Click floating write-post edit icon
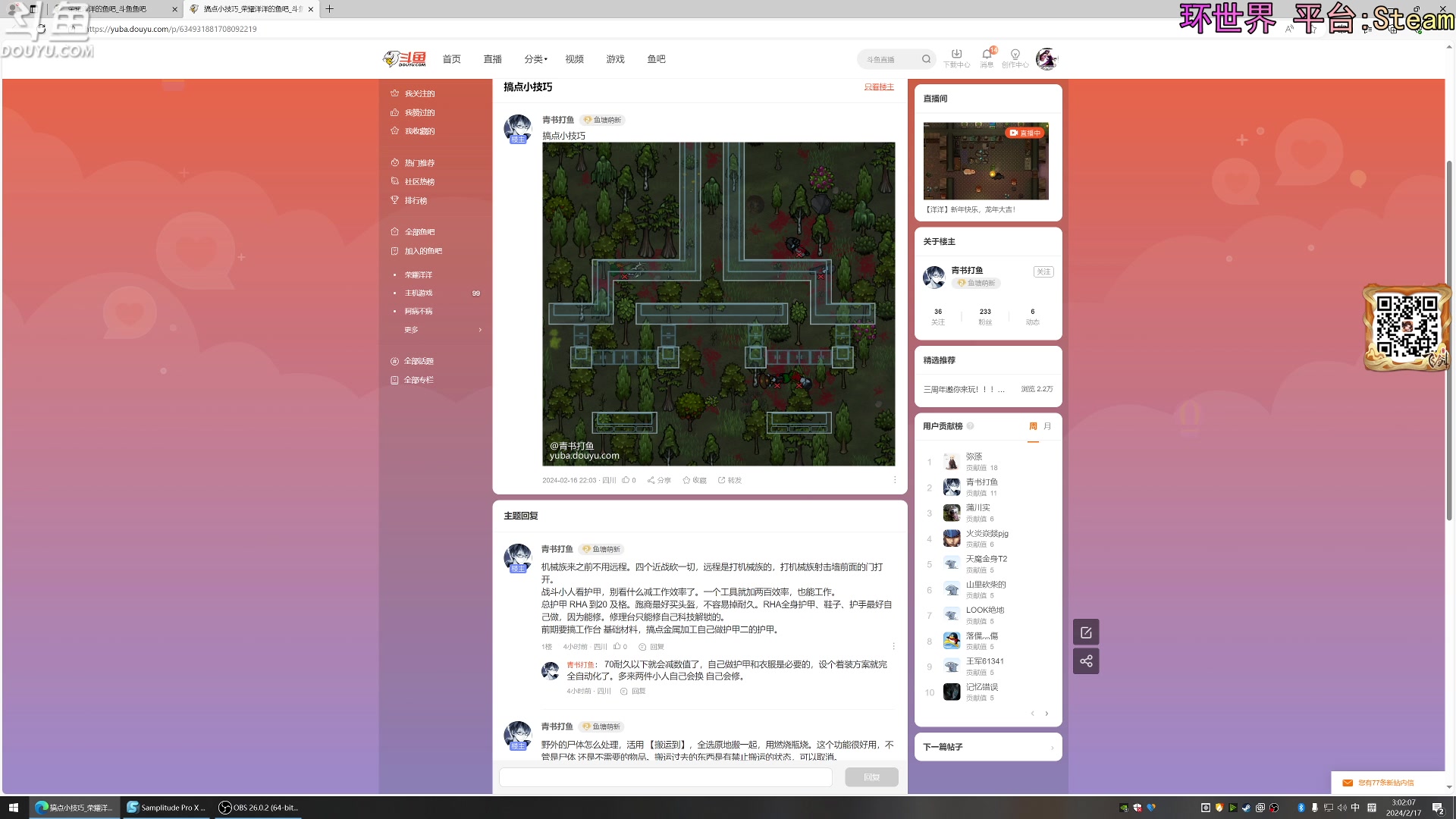This screenshot has width=1456, height=819. click(x=1086, y=632)
